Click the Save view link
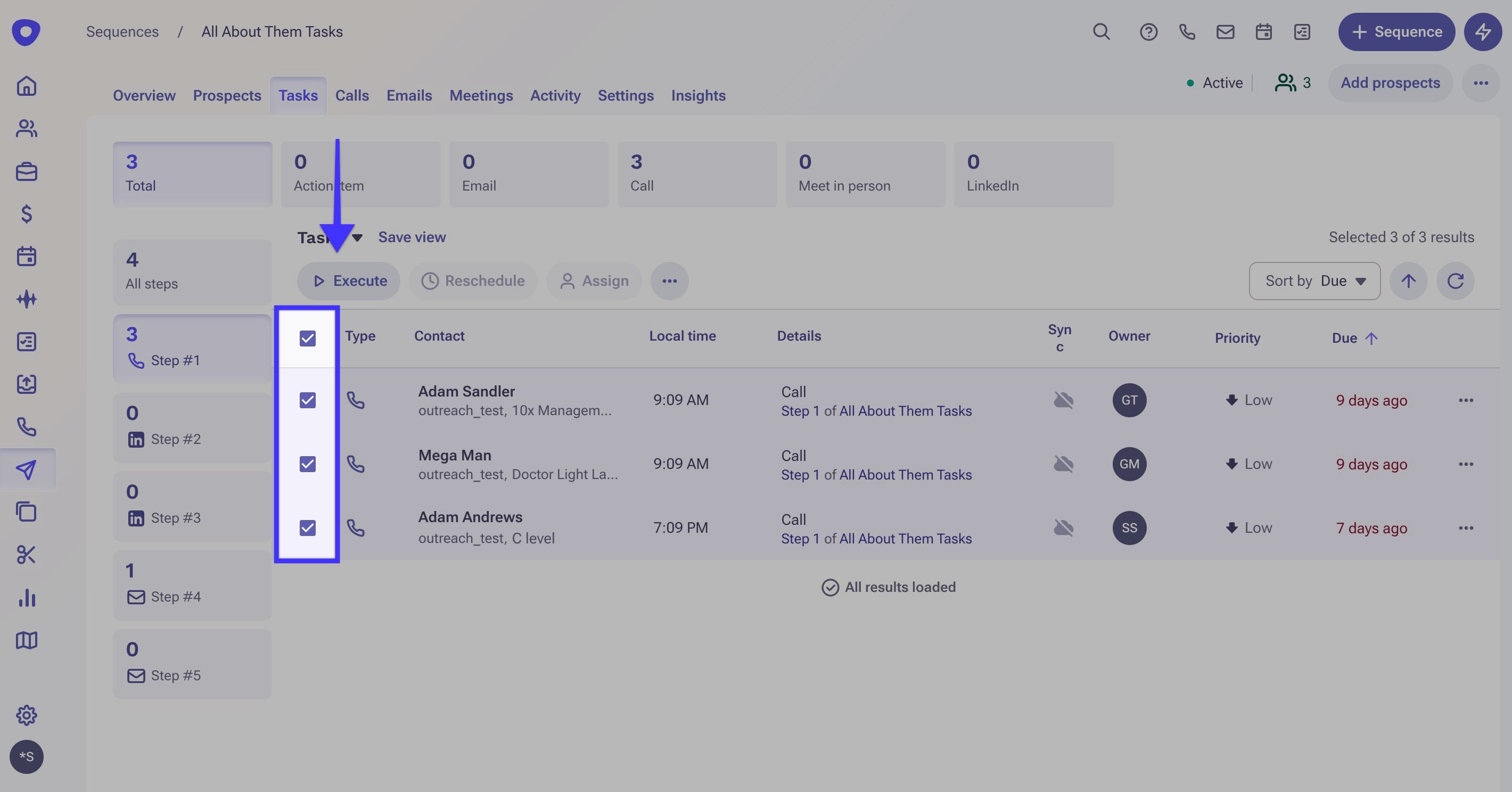 [x=412, y=237]
